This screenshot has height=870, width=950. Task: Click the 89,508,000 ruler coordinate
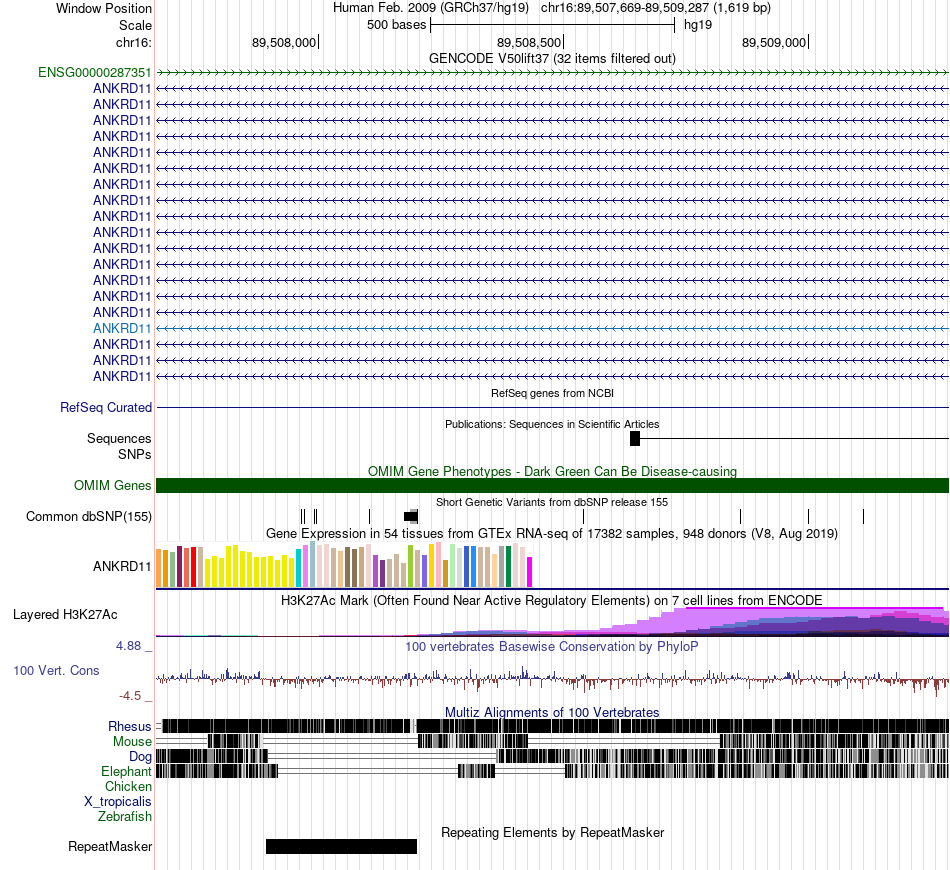pyautogui.click(x=284, y=42)
